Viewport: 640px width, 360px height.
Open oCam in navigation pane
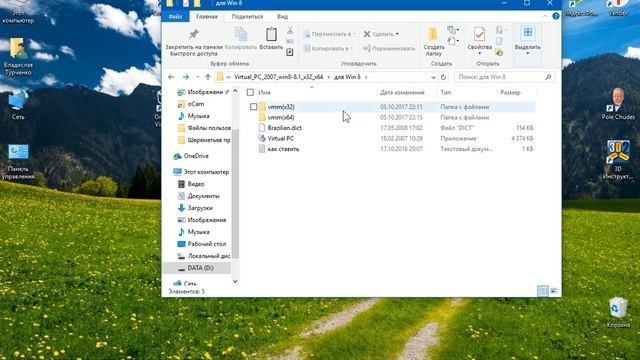pos(196,104)
